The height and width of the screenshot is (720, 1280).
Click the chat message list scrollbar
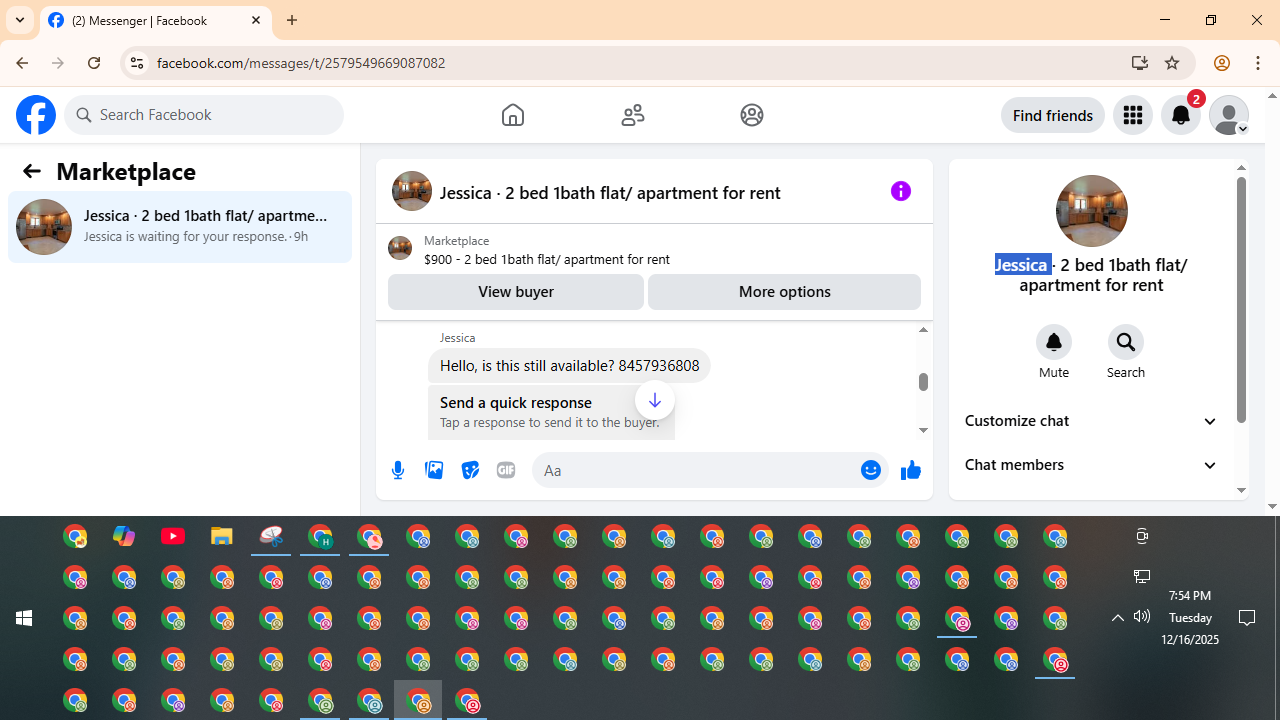[x=923, y=380]
